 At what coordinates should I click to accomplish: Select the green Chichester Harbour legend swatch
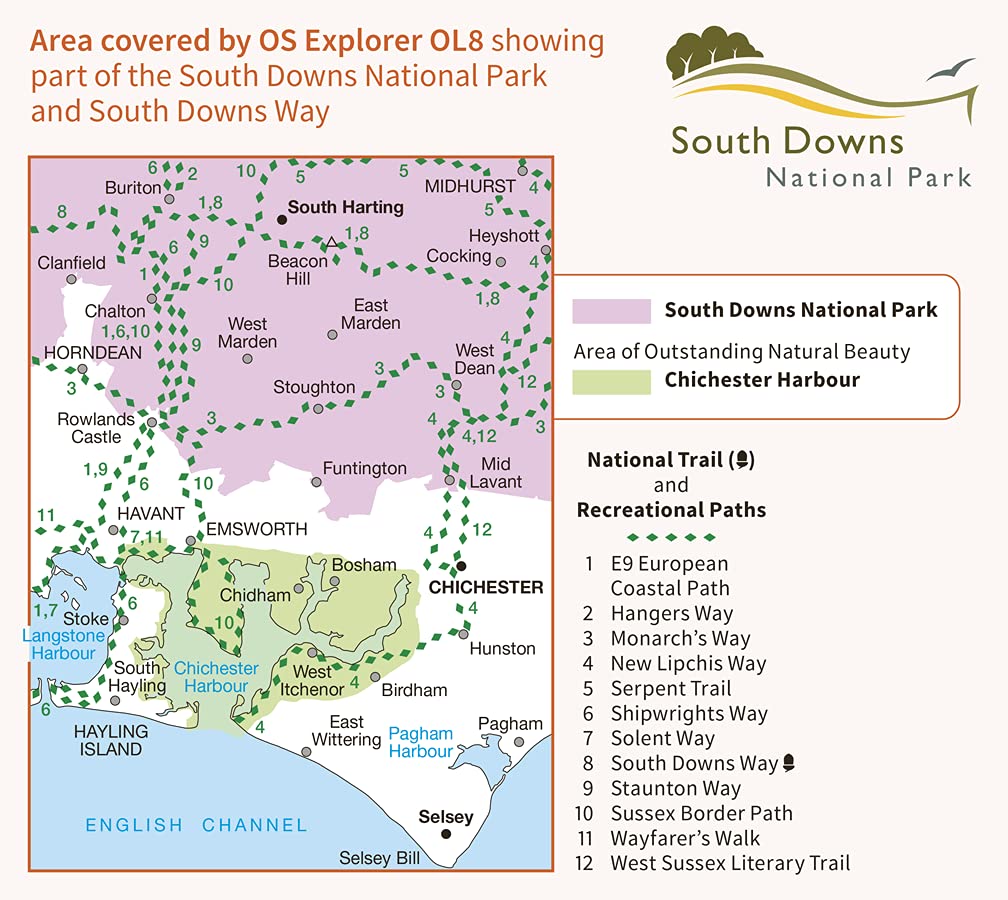[x=610, y=380]
